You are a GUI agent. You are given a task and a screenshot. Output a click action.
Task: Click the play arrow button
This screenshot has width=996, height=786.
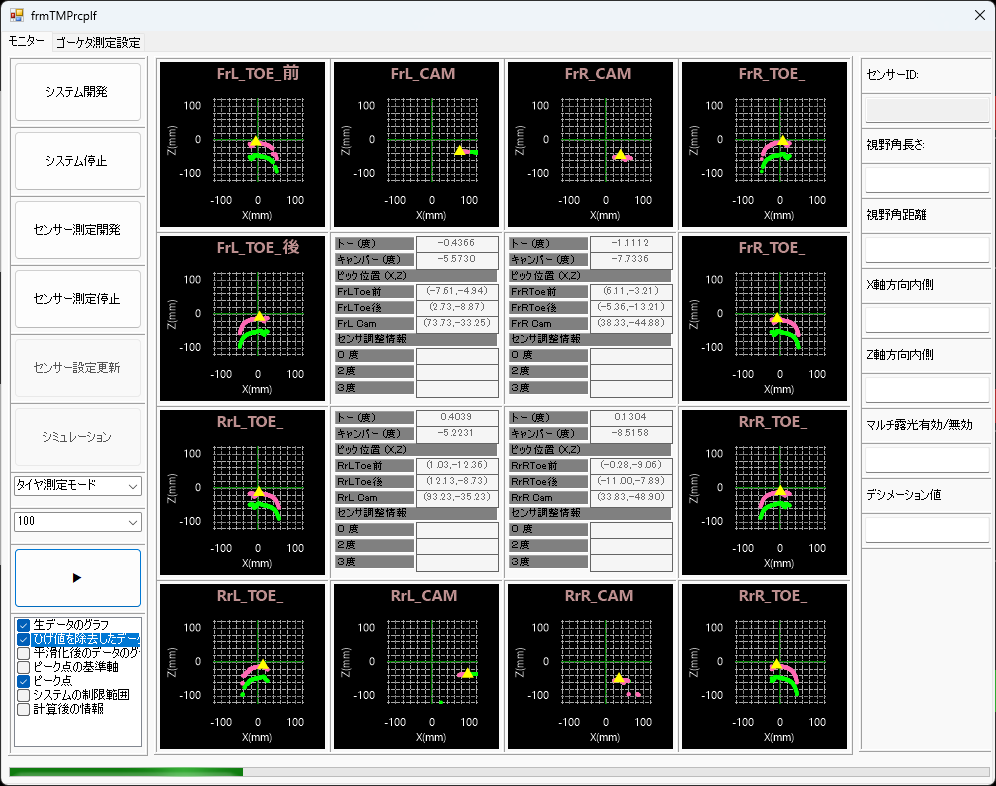pos(77,578)
